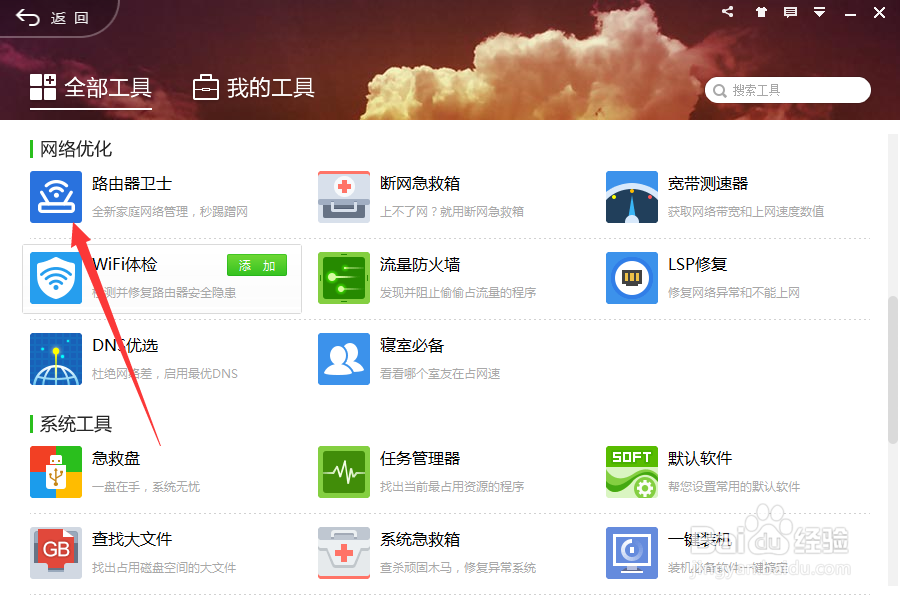
Task: Open the 宽带测速器 speed test tool
Action: click(631, 197)
